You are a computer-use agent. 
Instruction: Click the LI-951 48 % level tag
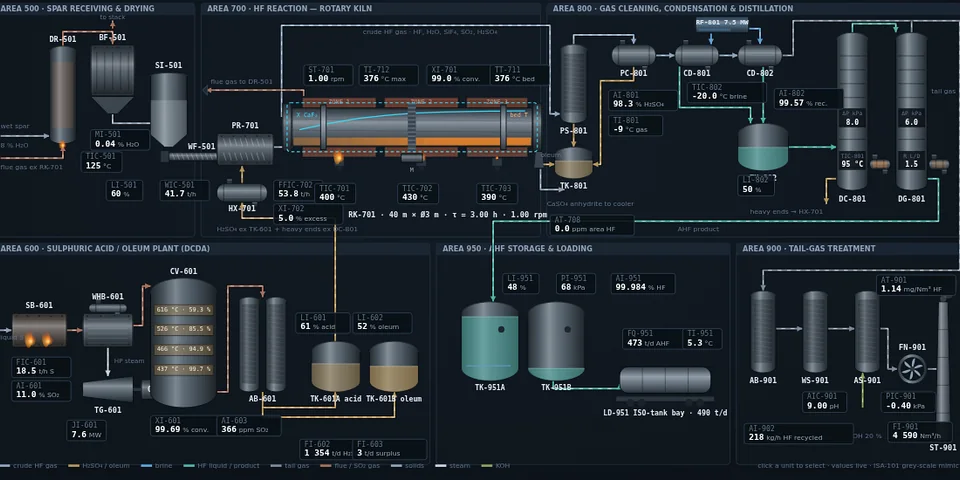[521, 283]
